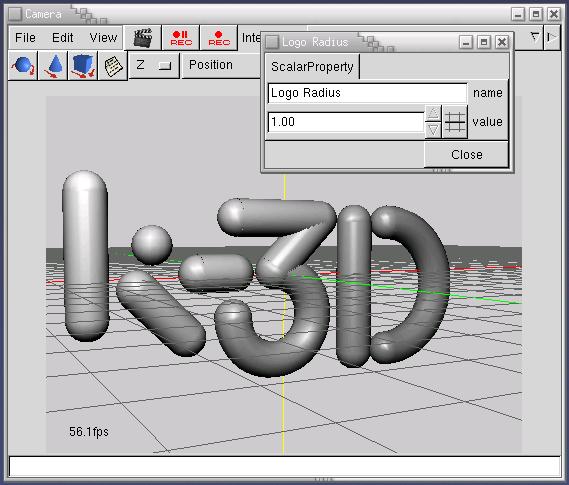Click Close in Logo Radius dialog
The image size is (569, 485).
[x=466, y=155]
